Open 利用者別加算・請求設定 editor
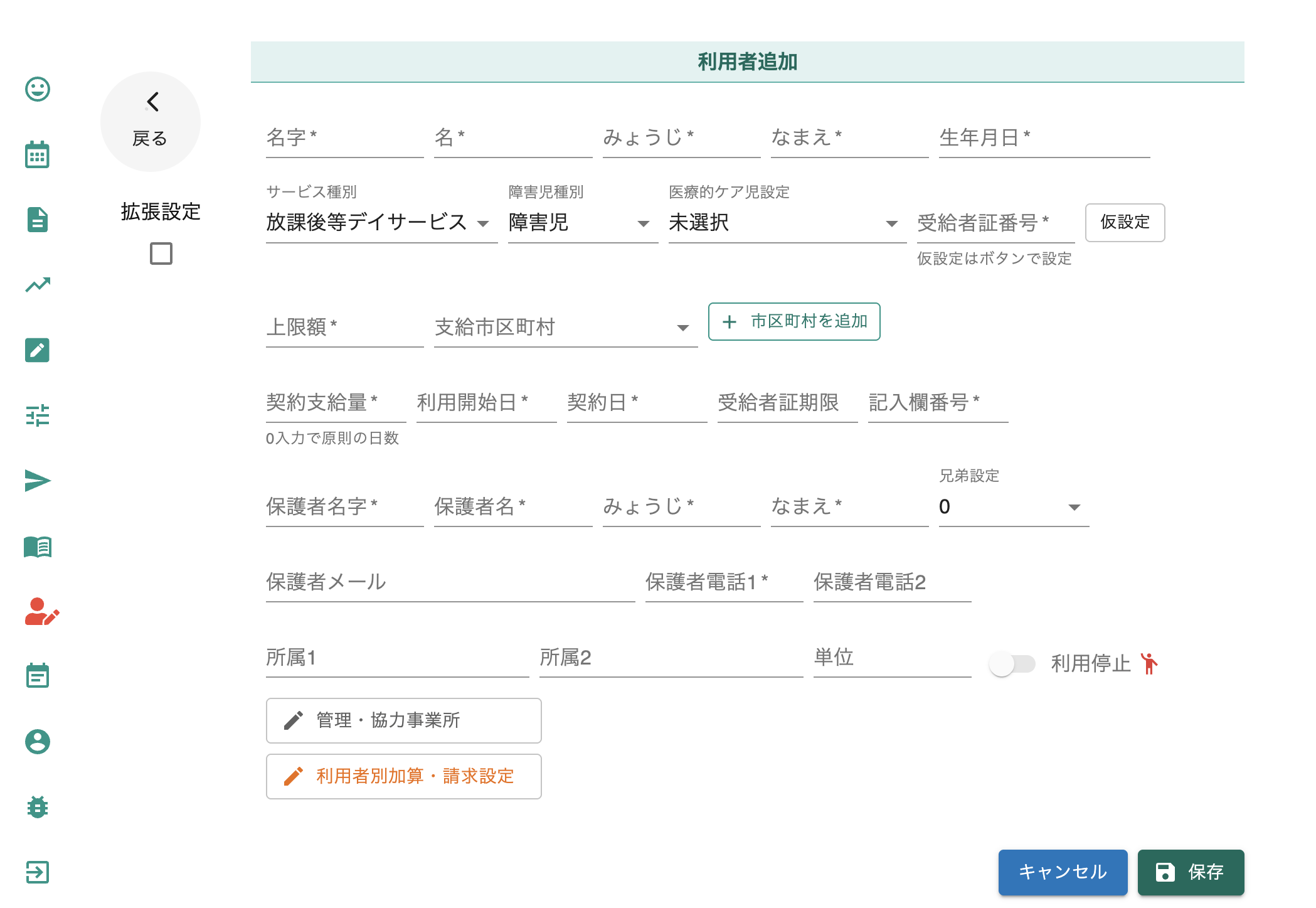The height and width of the screenshot is (908, 1316). tap(403, 776)
